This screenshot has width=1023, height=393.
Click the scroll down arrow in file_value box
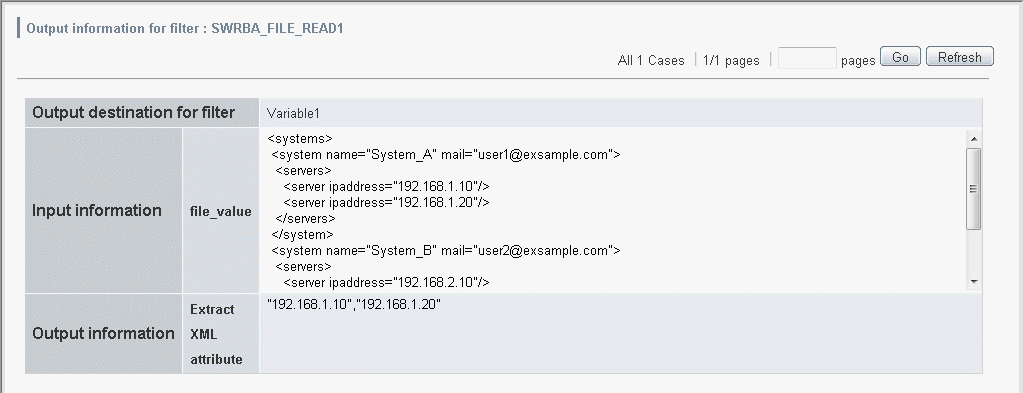click(x=974, y=282)
